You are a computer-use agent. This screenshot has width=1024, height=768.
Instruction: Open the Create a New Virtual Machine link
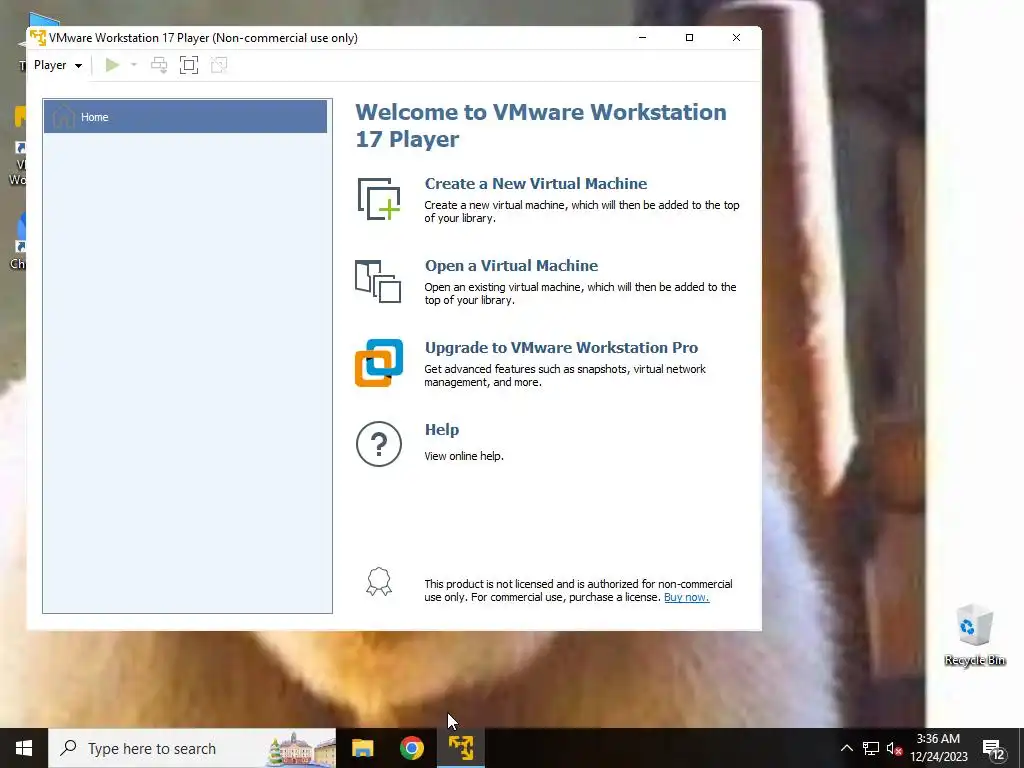click(x=536, y=184)
